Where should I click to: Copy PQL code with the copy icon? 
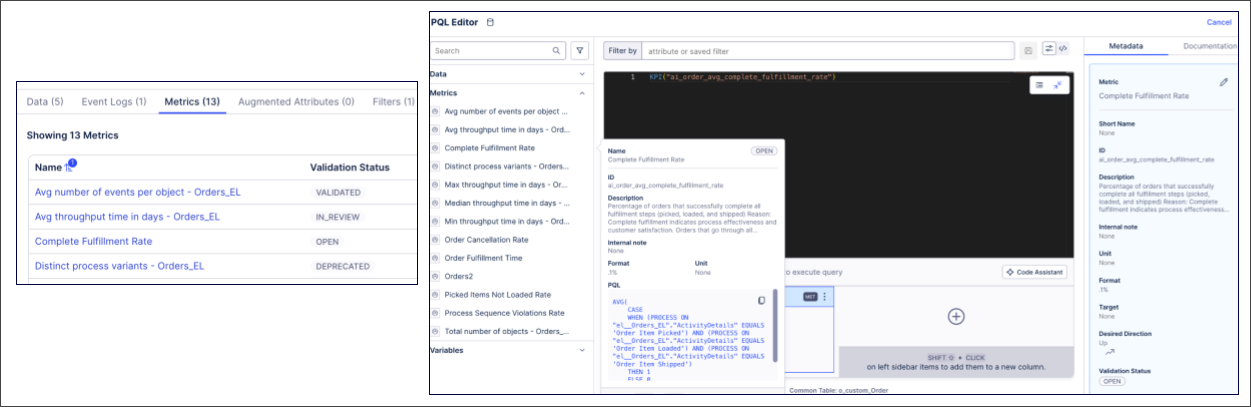point(761,300)
